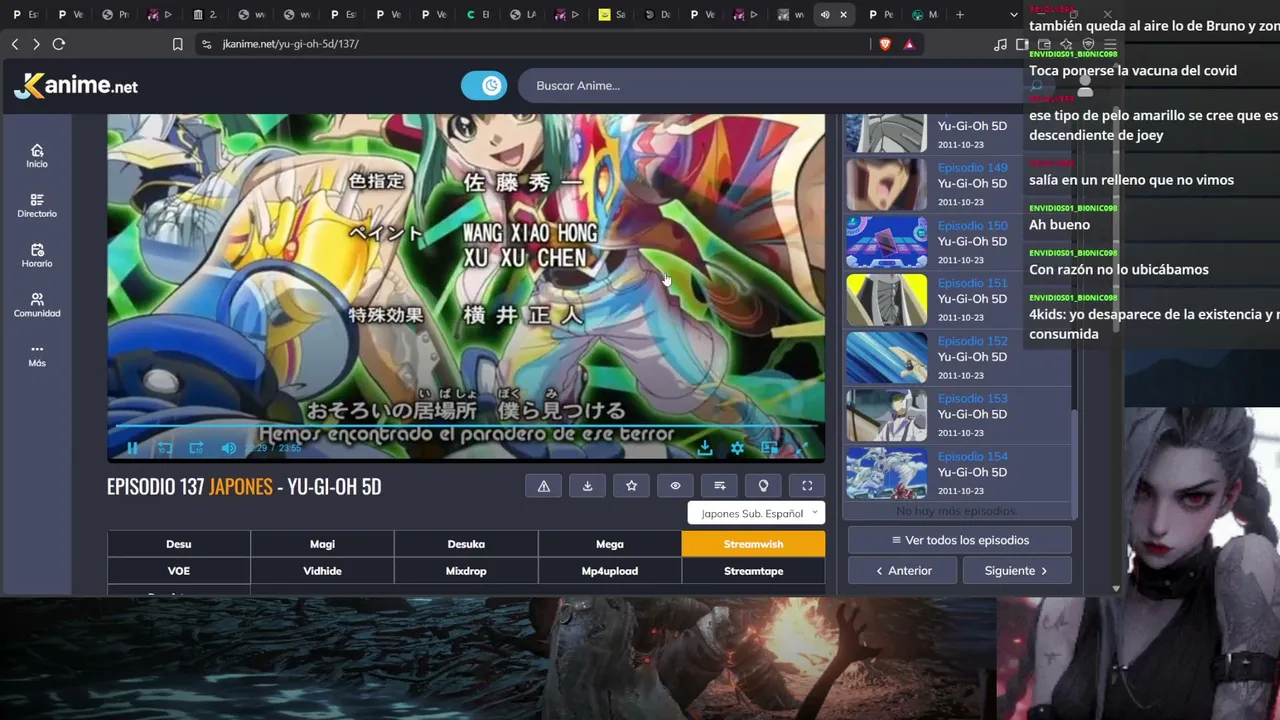
Task: Go forward in the browser
Action: (36, 44)
